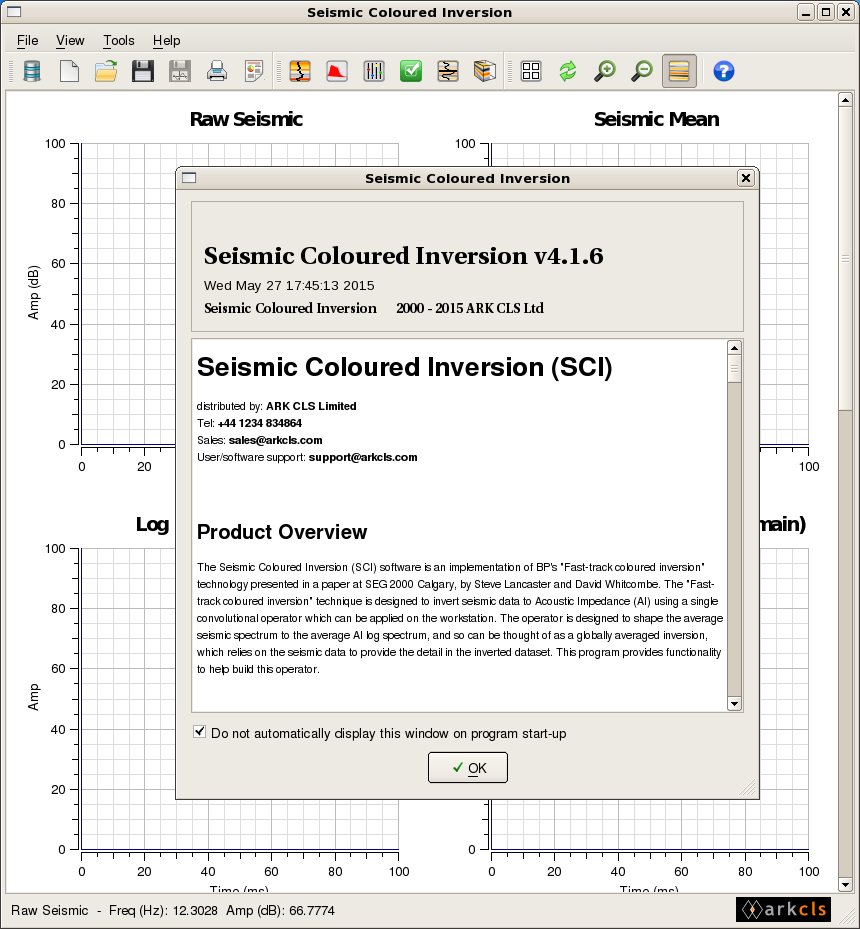Open a saved session from the folder icon
The width and height of the screenshot is (860, 929).
pyautogui.click(x=106, y=71)
